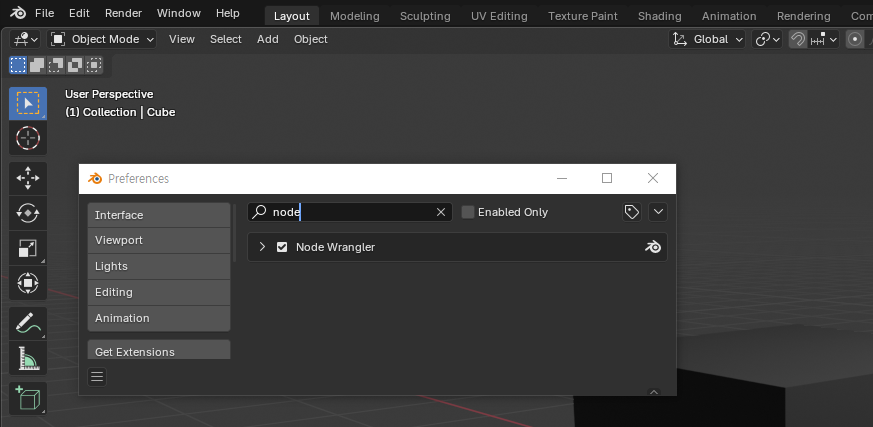
Task: Uncheck the Node Wrangler add-on checkbox
Action: click(x=282, y=247)
